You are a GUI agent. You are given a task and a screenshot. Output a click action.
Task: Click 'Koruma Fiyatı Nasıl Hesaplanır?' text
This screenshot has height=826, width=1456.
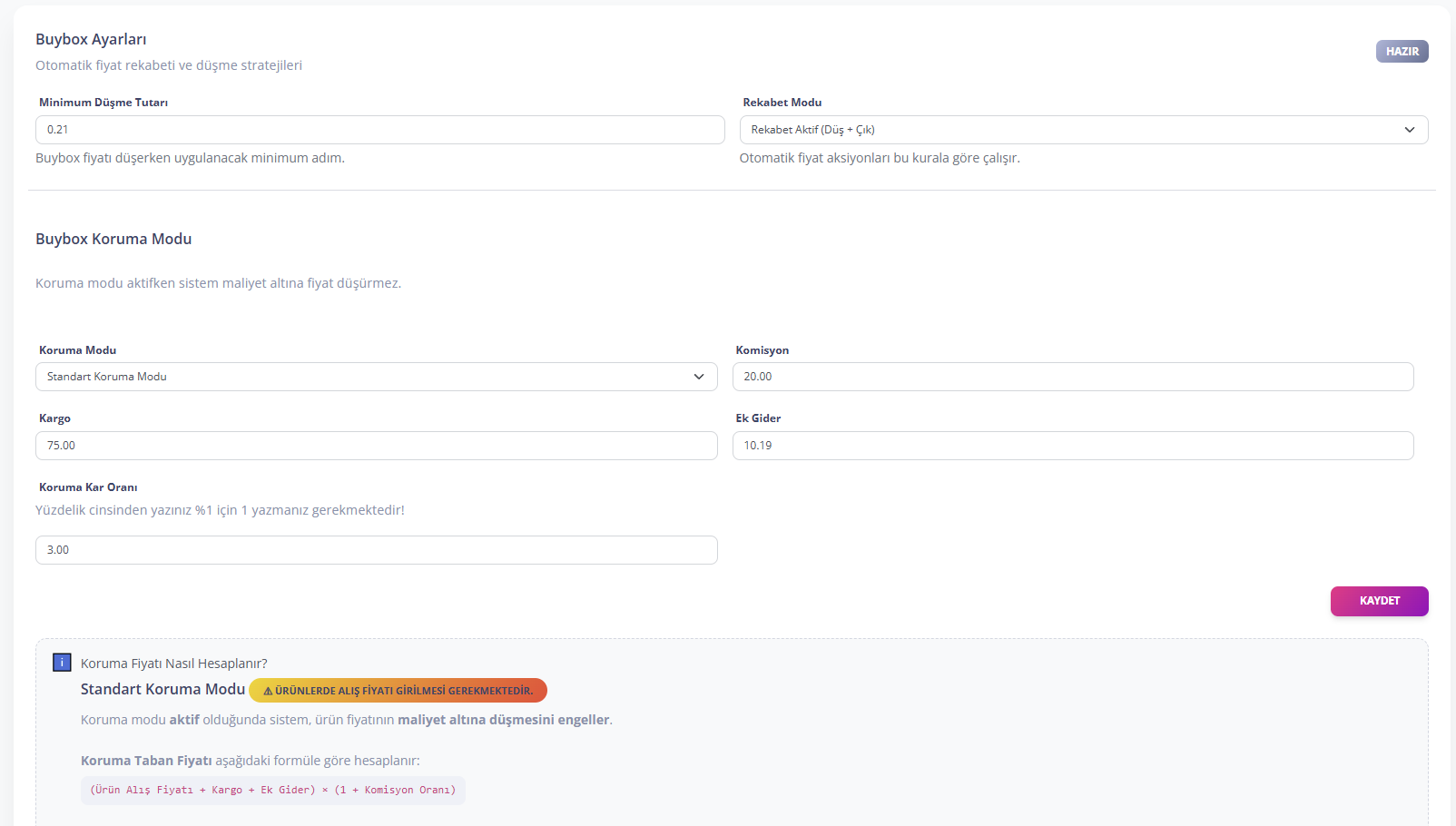pos(174,664)
